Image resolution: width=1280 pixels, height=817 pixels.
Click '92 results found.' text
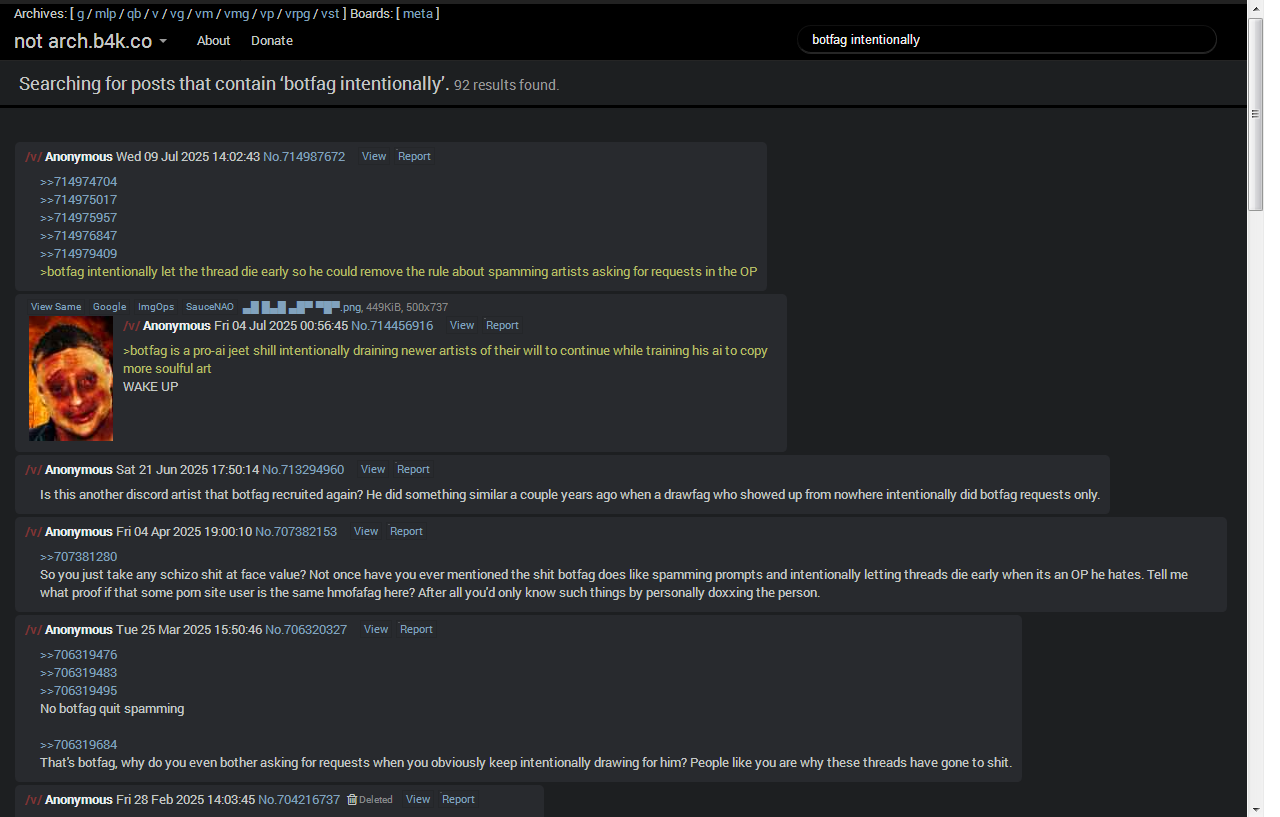(506, 86)
